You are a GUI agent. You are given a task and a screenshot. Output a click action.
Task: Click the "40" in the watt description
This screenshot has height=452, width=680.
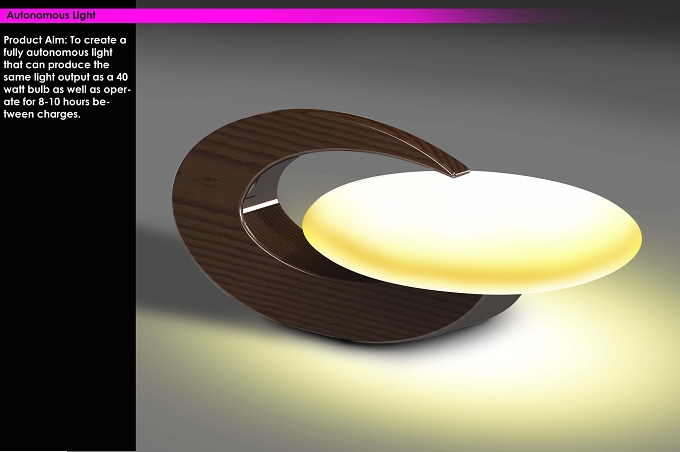(122, 77)
